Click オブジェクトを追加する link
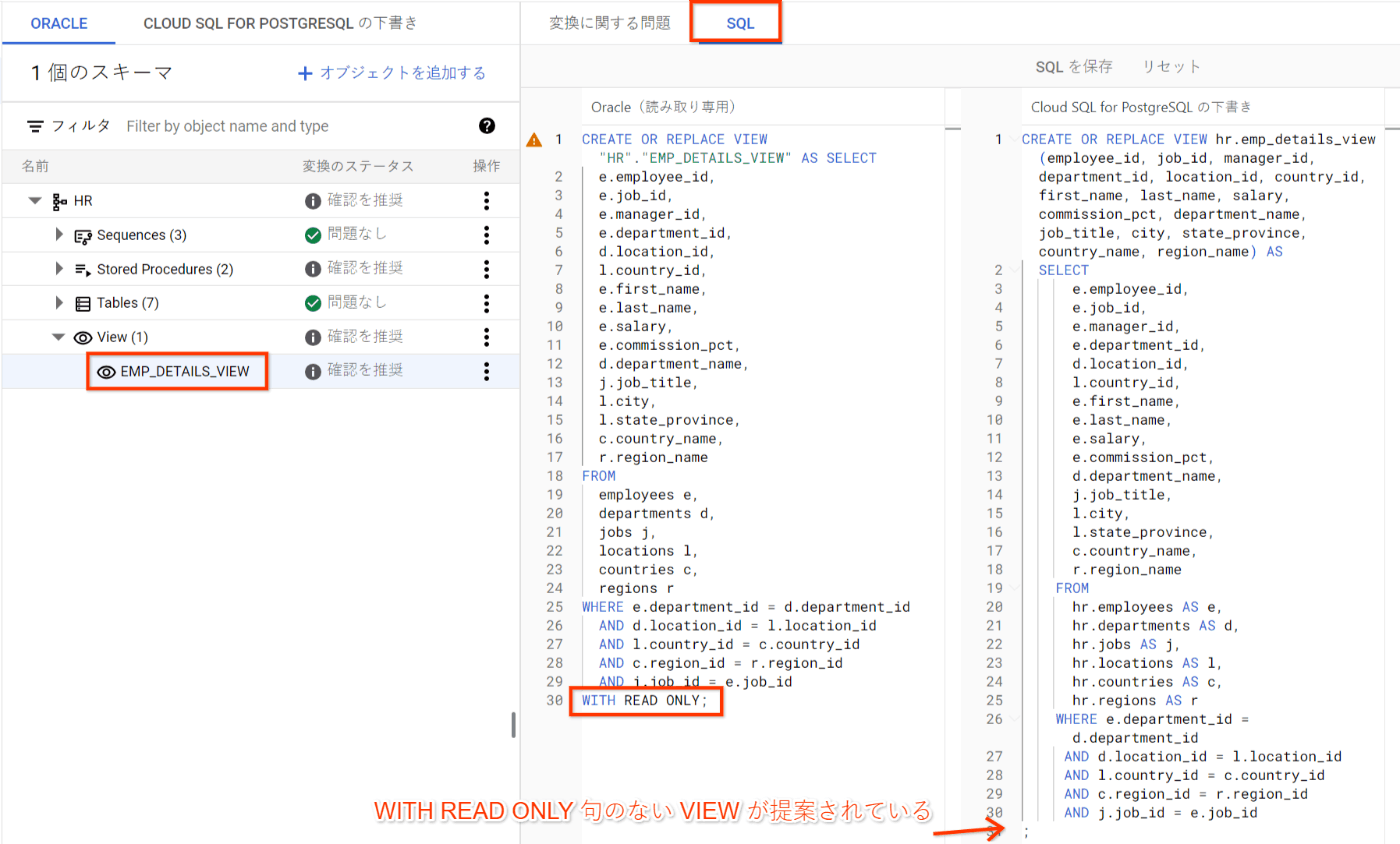Viewport: 1400px width, 844px height. coord(392,73)
